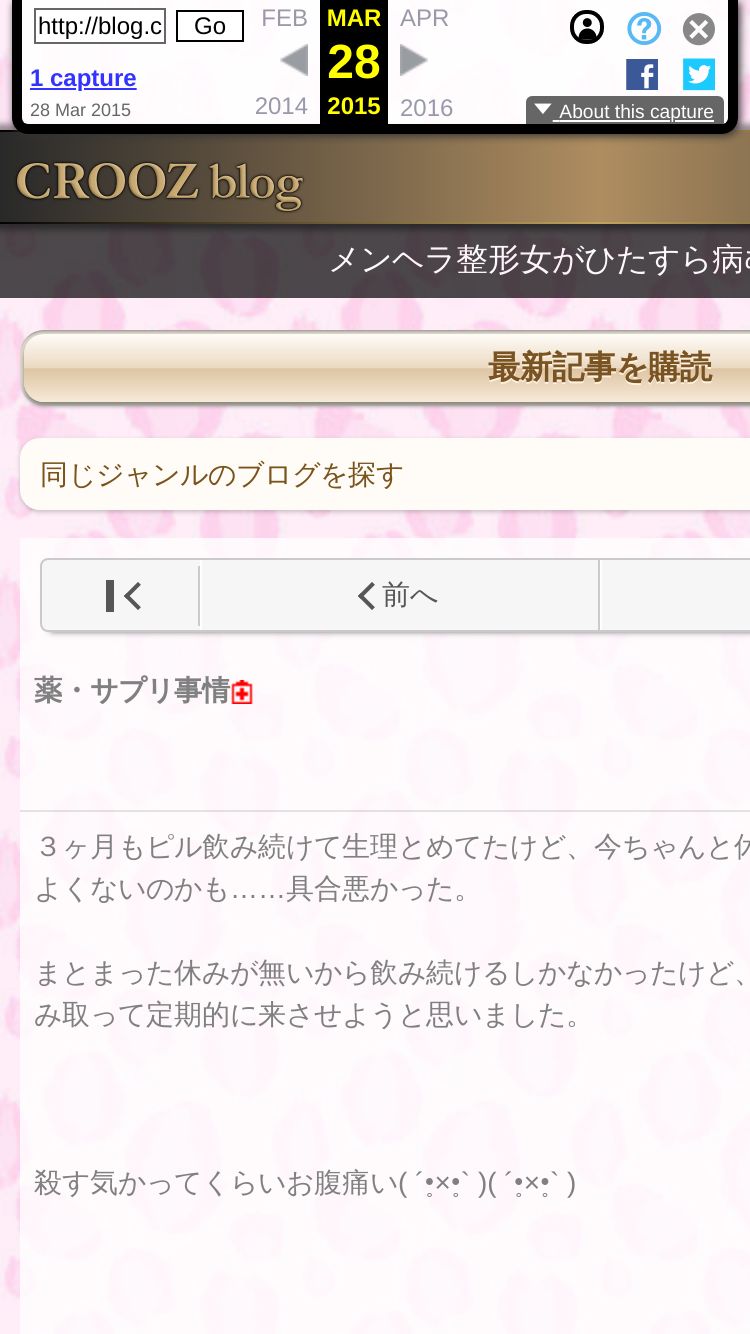Jump to first article skip-back icon
The width and height of the screenshot is (750, 1334).
point(121,596)
